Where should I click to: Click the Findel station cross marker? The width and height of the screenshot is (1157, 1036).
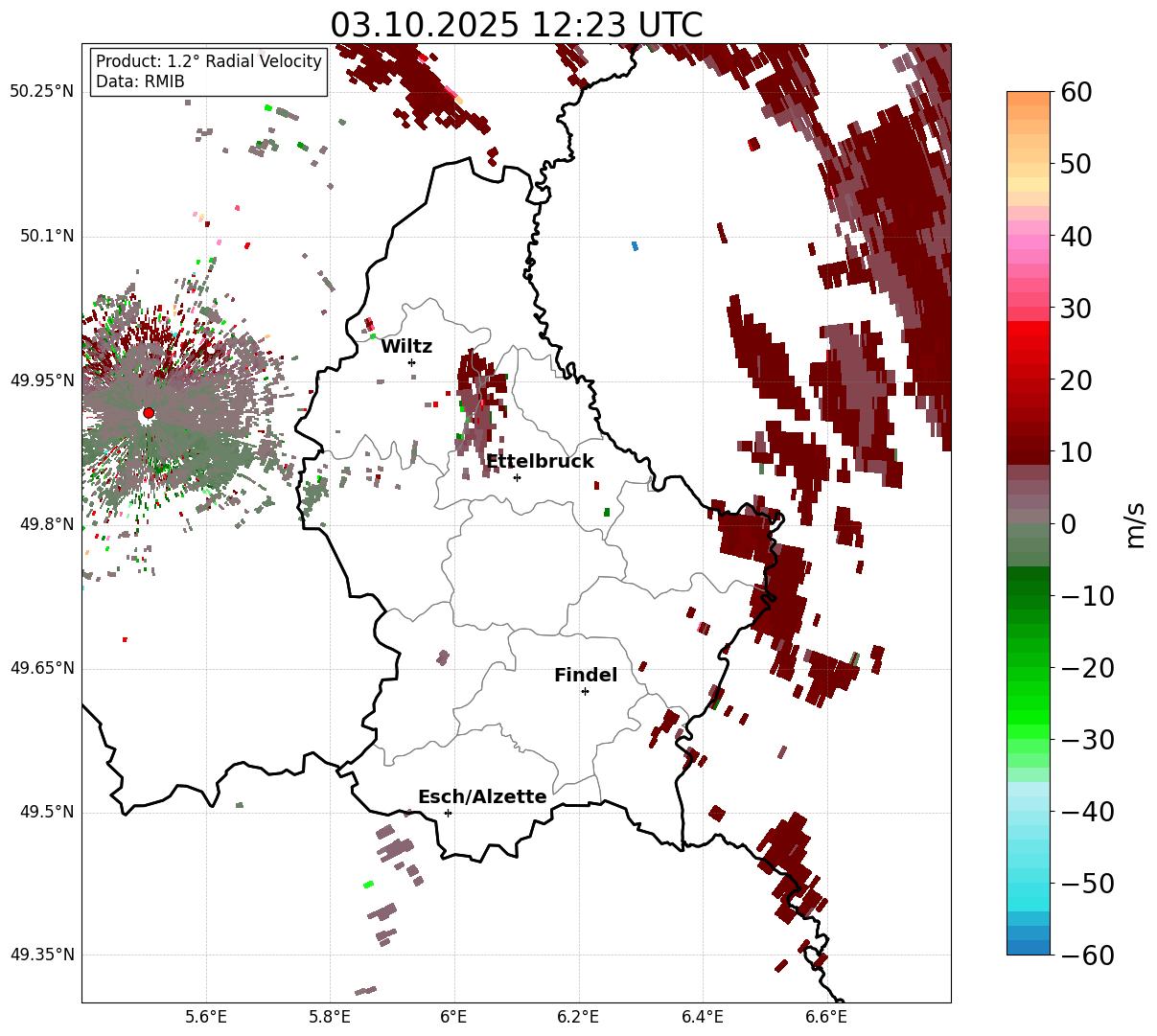585,691
